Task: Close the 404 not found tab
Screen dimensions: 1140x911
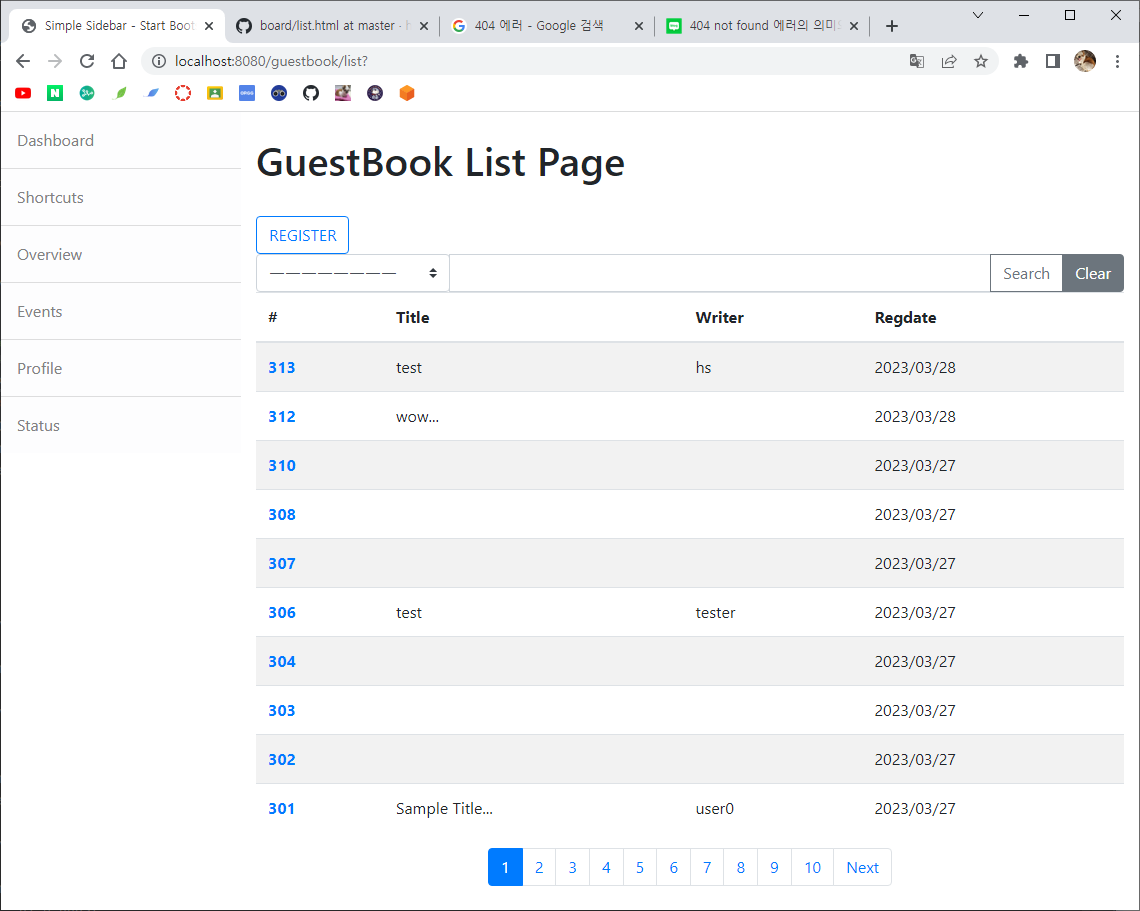Action: [x=854, y=26]
